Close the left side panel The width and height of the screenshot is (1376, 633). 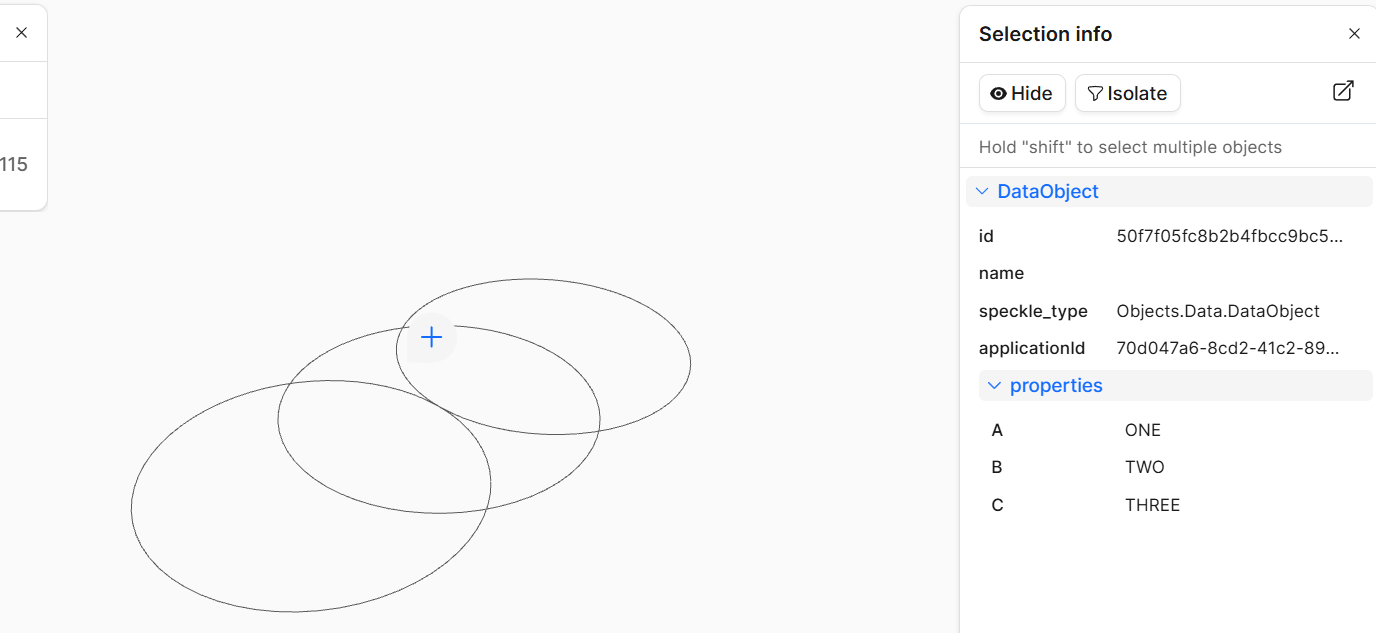[22, 33]
